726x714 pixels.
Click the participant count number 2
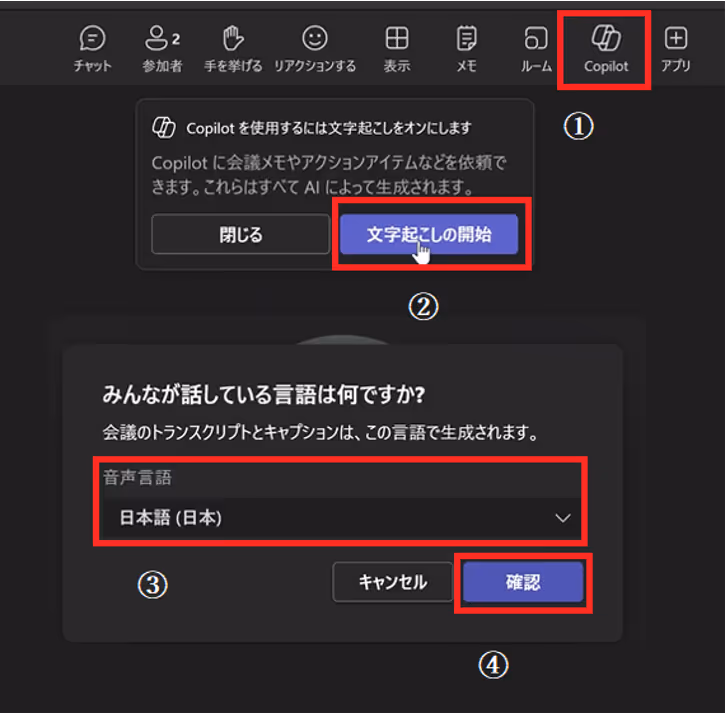pos(176,40)
